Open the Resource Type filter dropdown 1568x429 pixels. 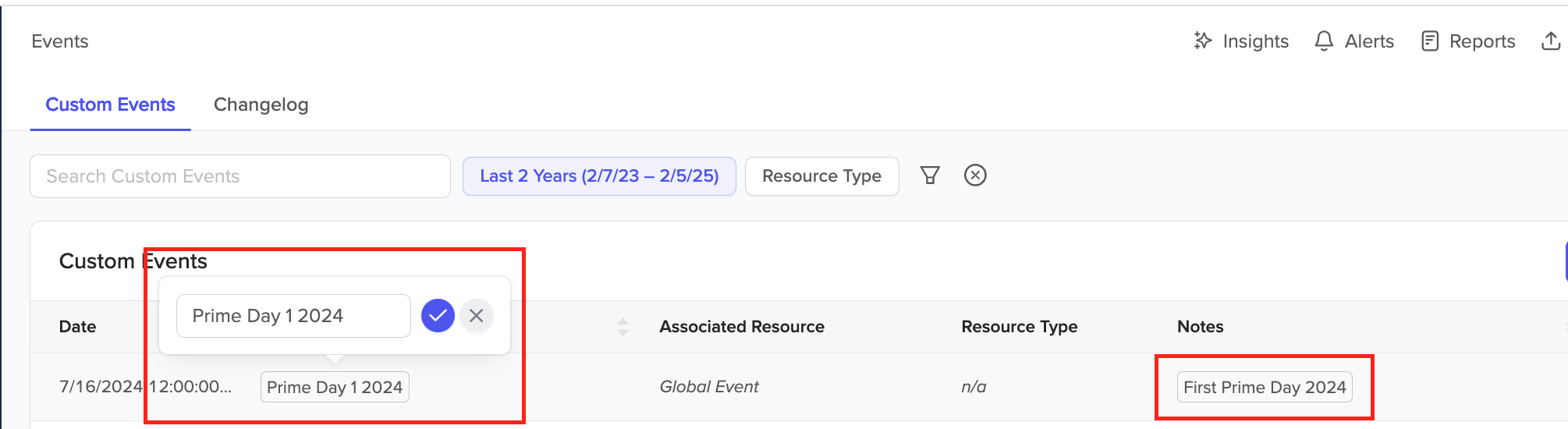pyautogui.click(x=821, y=176)
